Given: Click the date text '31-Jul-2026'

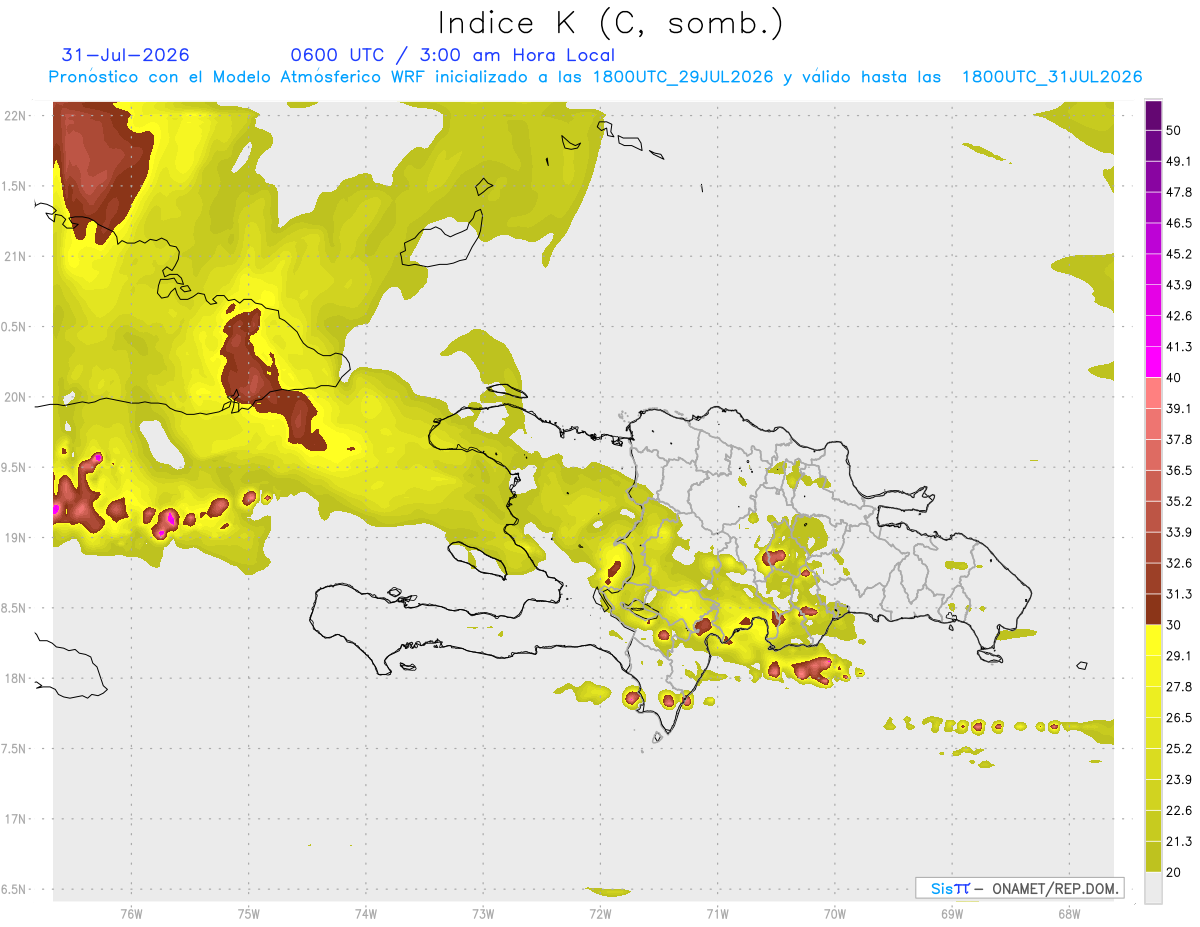Looking at the screenshot, I should [126, 55].
